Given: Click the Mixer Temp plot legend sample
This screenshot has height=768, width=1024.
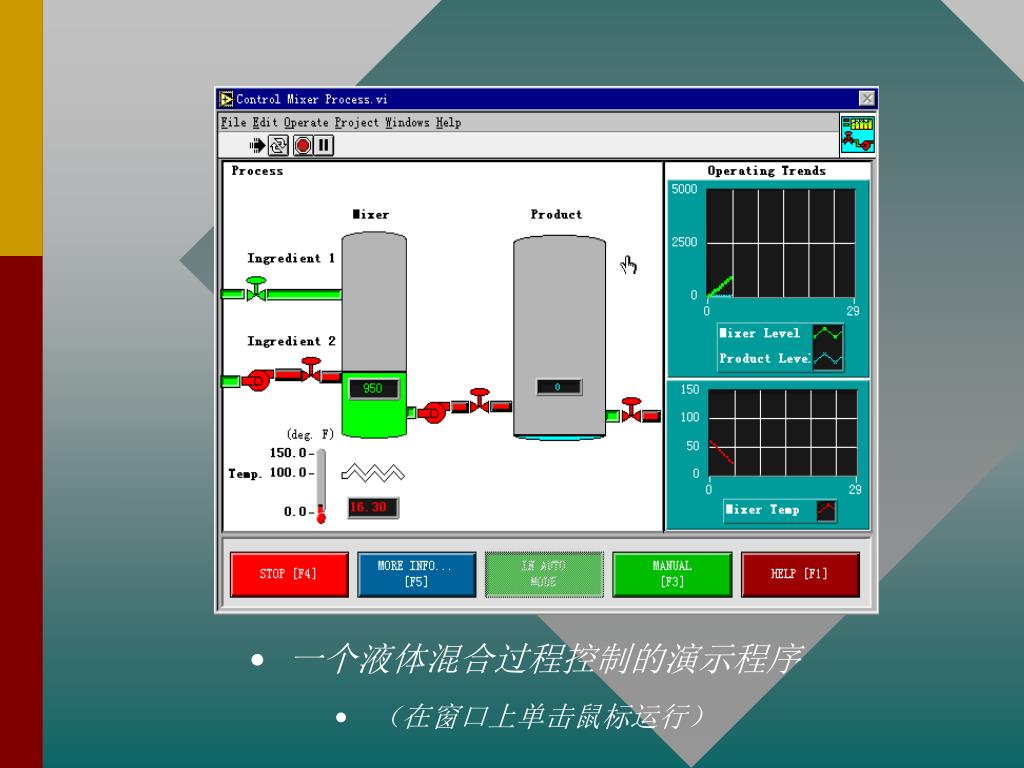Looking at the screenshot, I should pyautogui.click(x=826, y=509).
